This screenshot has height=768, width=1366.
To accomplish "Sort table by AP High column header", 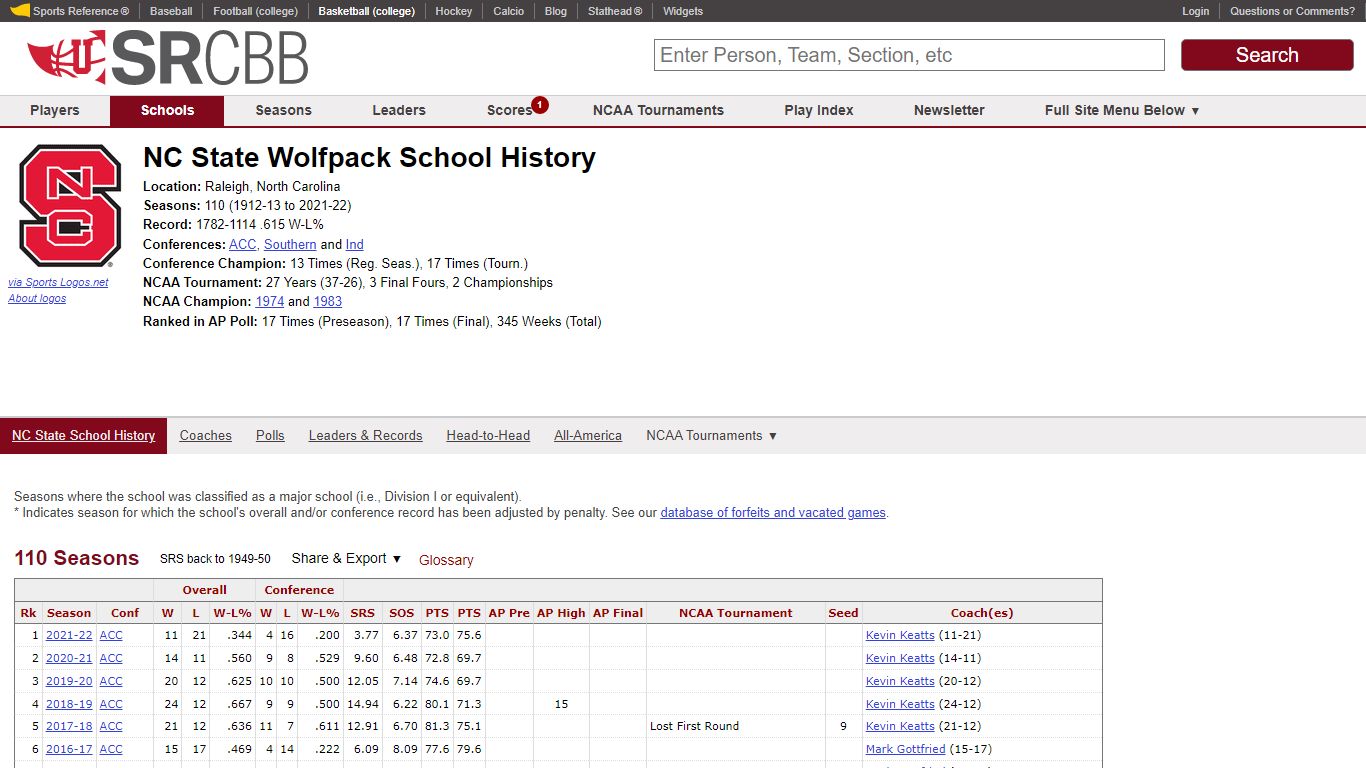I will [561, 613].
